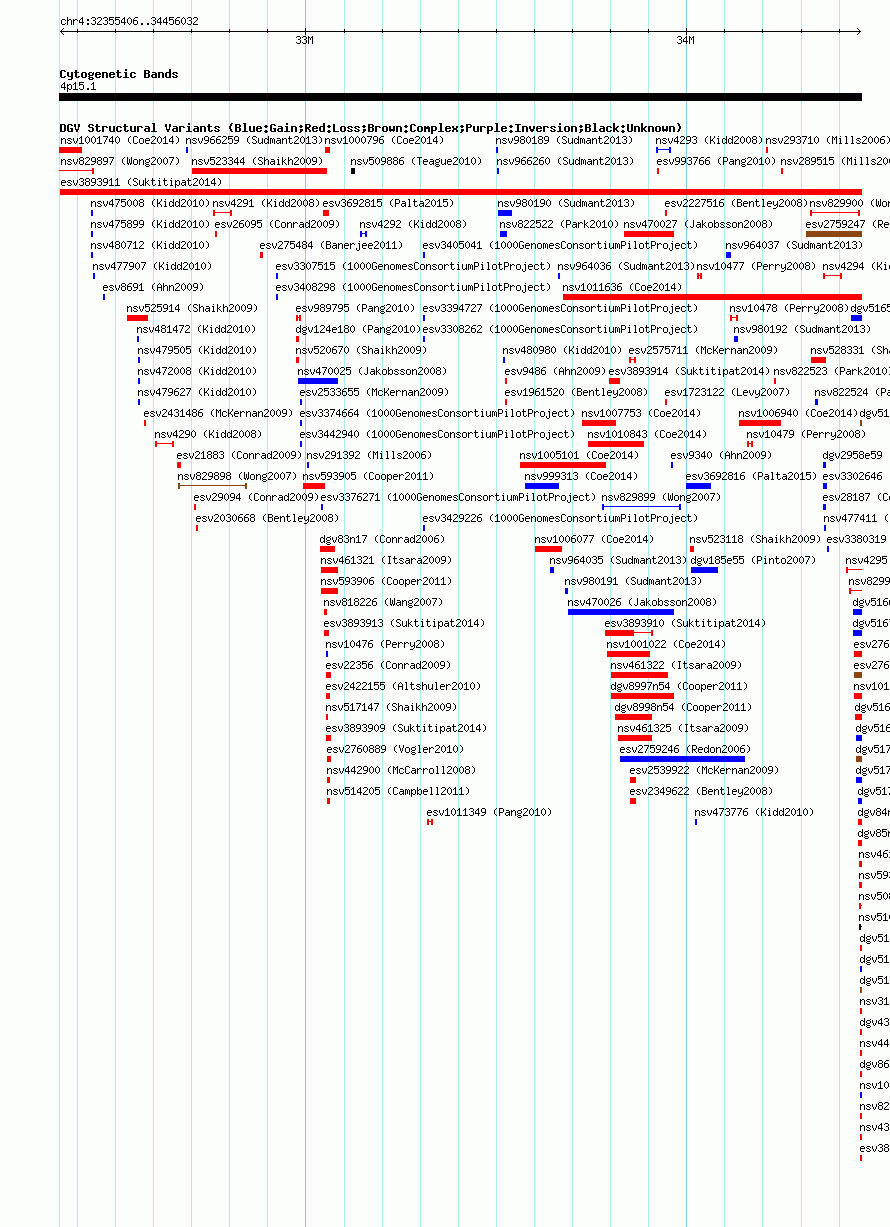Click esv2030668 (Bentley2008) label
The image size is (890, 1227).
(267, 518)
